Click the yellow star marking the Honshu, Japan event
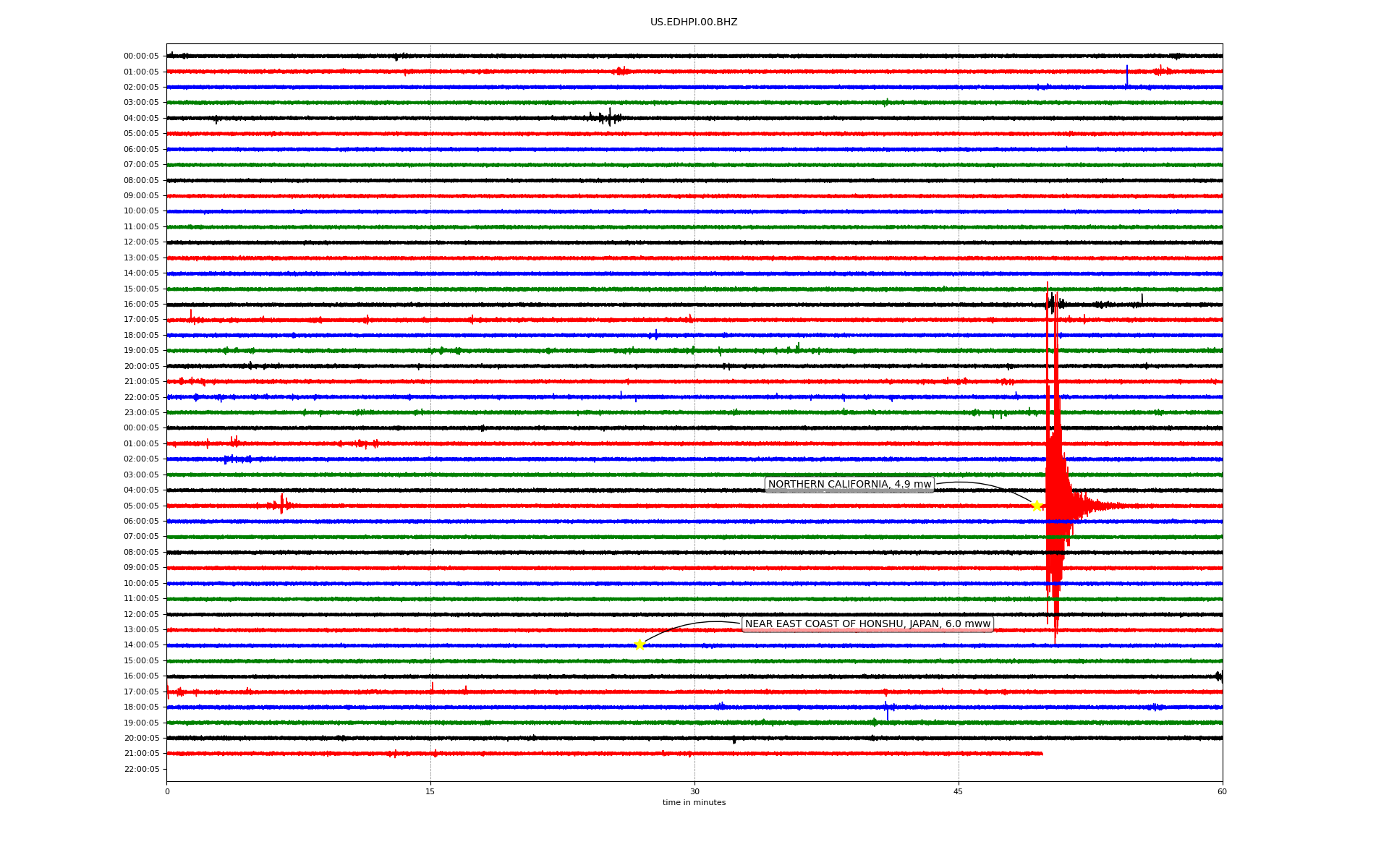 (x=640, y=644)
